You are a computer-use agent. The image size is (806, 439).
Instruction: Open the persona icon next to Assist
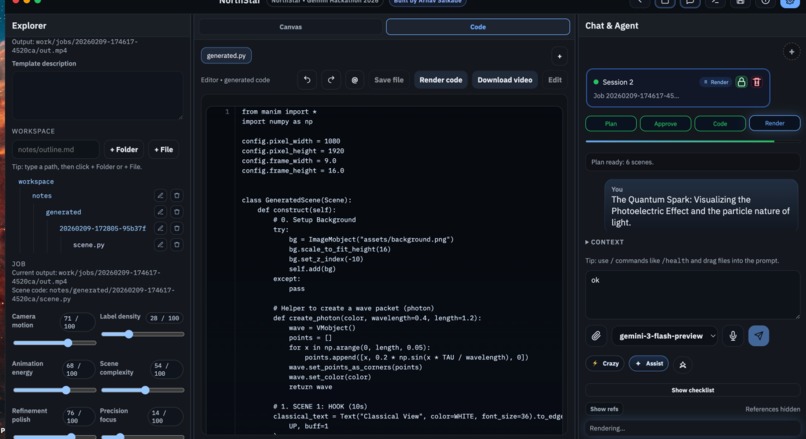point(683,364)
